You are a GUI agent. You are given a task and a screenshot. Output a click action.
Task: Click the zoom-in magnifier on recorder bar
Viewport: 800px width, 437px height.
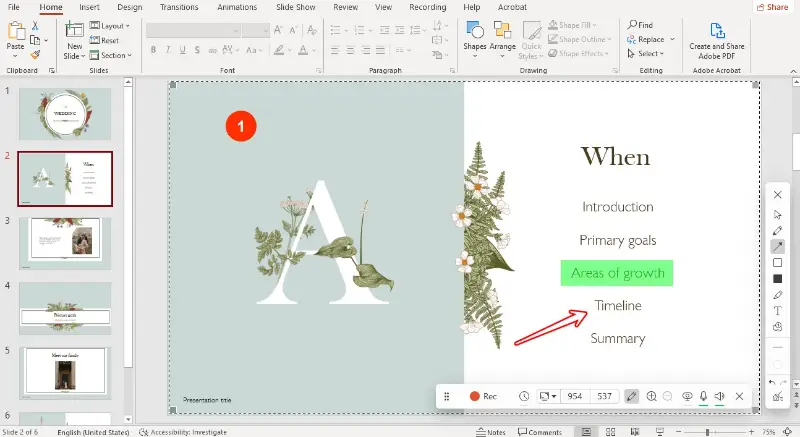pos(652,396)
